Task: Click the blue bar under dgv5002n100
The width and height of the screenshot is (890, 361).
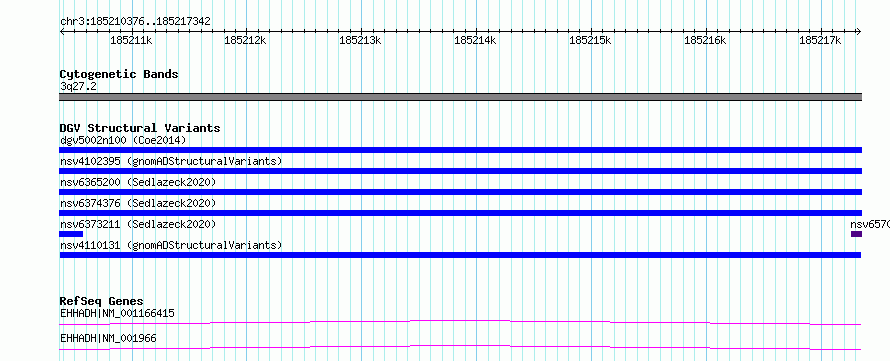Action: (460, 150)
